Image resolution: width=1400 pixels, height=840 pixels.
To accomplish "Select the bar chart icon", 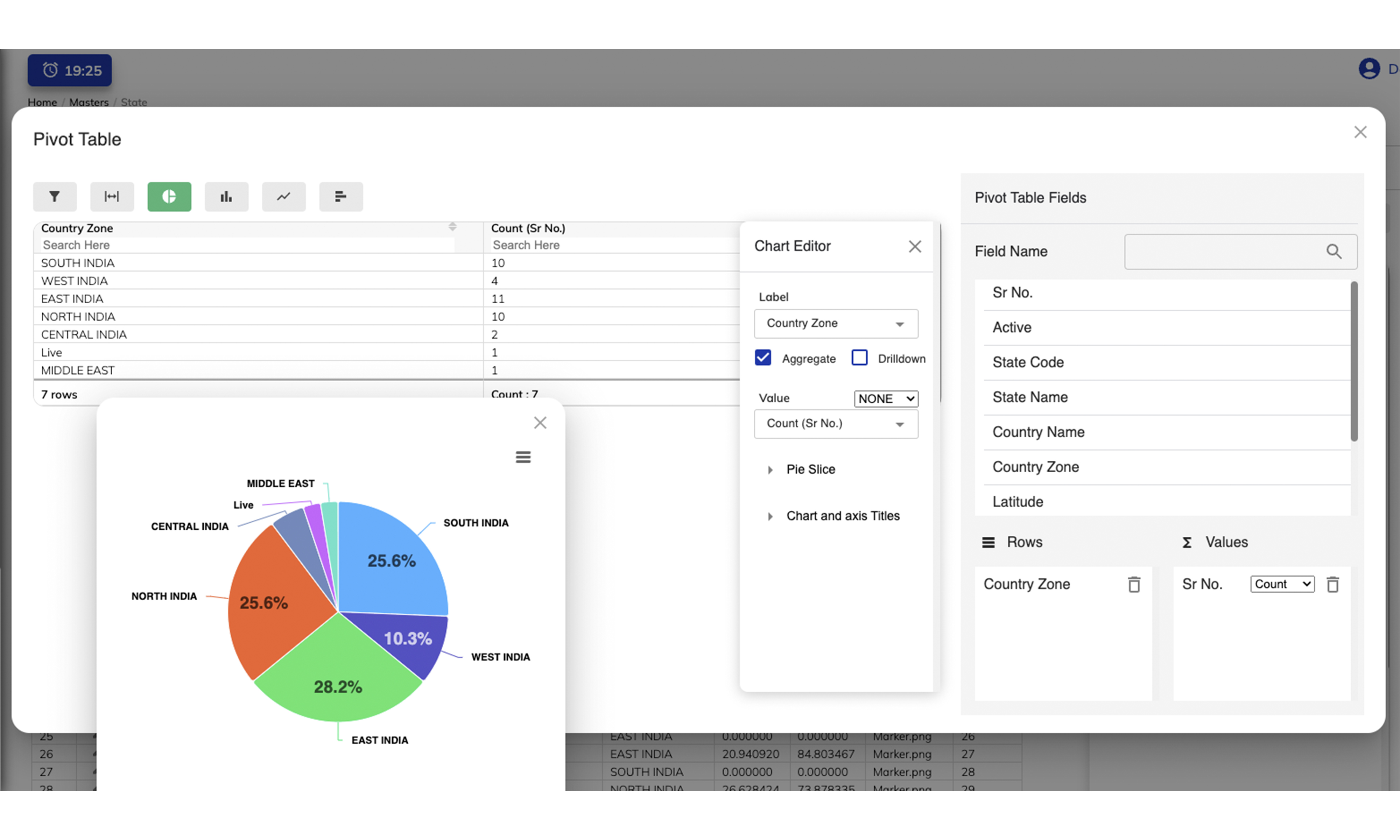I will point(226,196).
